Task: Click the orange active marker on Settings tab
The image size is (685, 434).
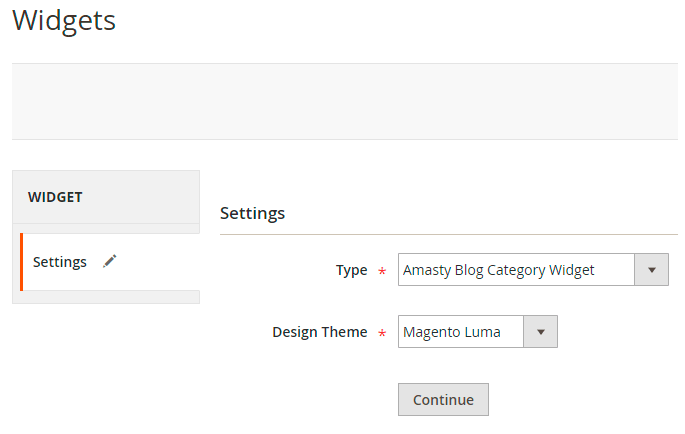Action: coord(21,262)
